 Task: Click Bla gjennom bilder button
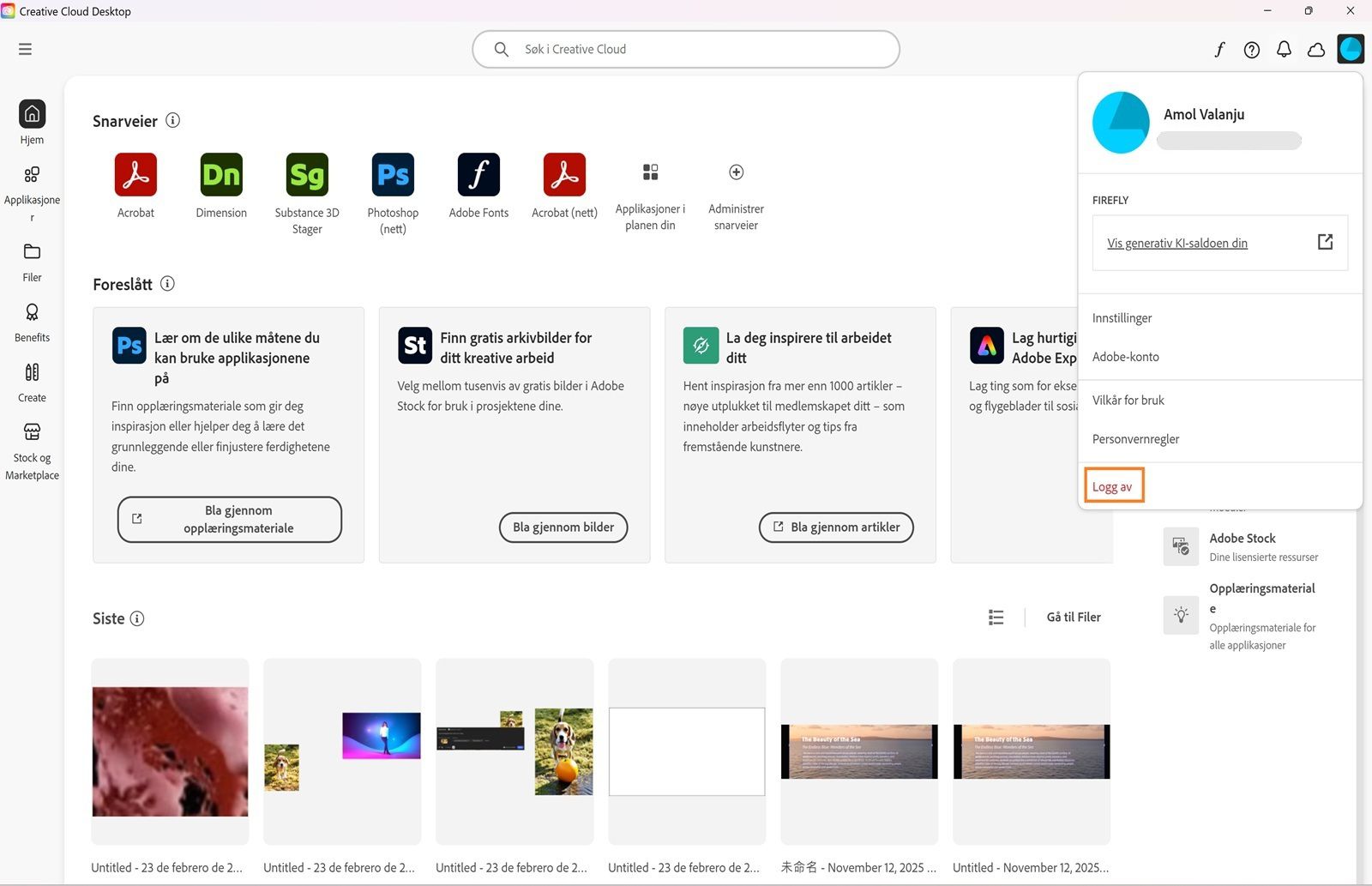tap(563, 527)
